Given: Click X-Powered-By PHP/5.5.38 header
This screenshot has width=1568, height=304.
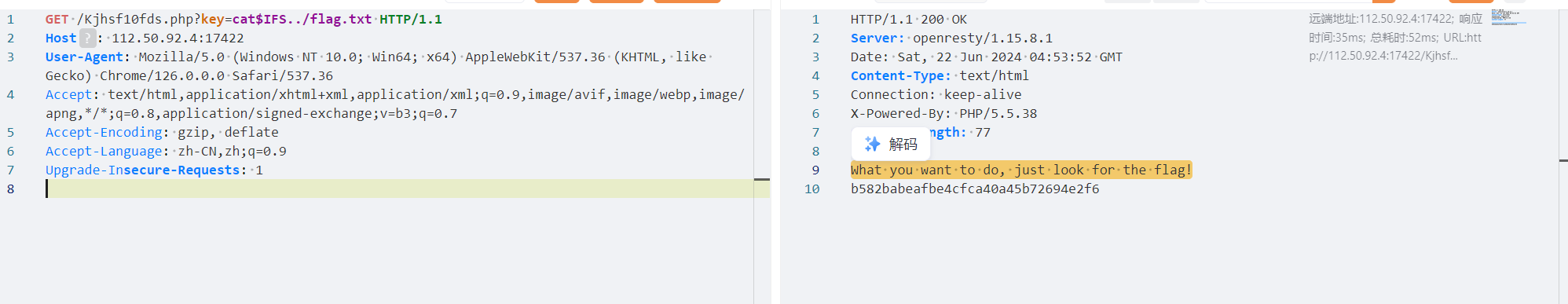Looking at the screenshot, I should pyautogui.click(x=943, y=113).
